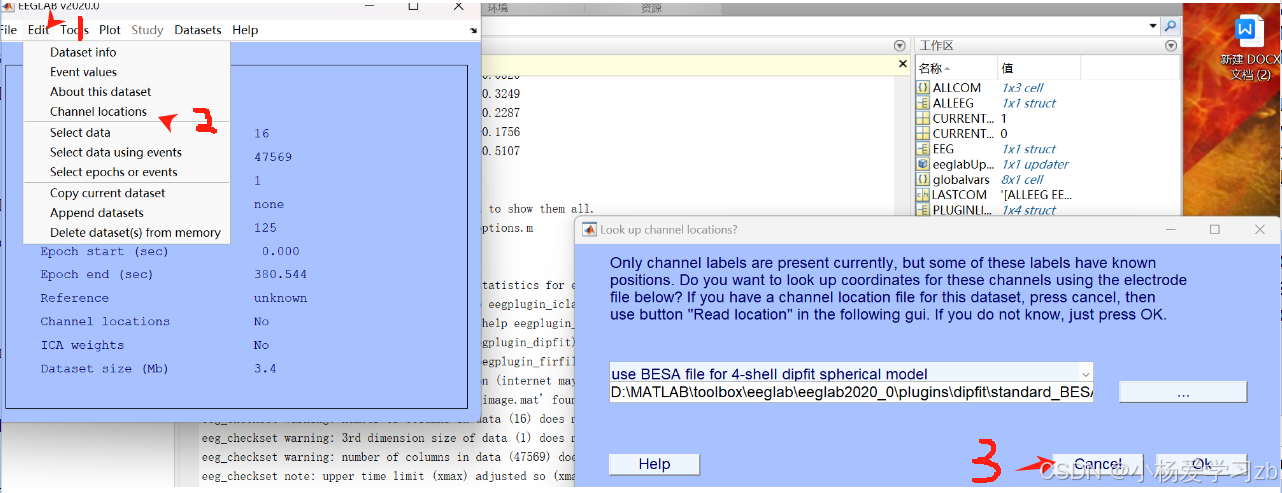
Task: Open the Tools menu in EEGLAB
Action: (74, 30)
